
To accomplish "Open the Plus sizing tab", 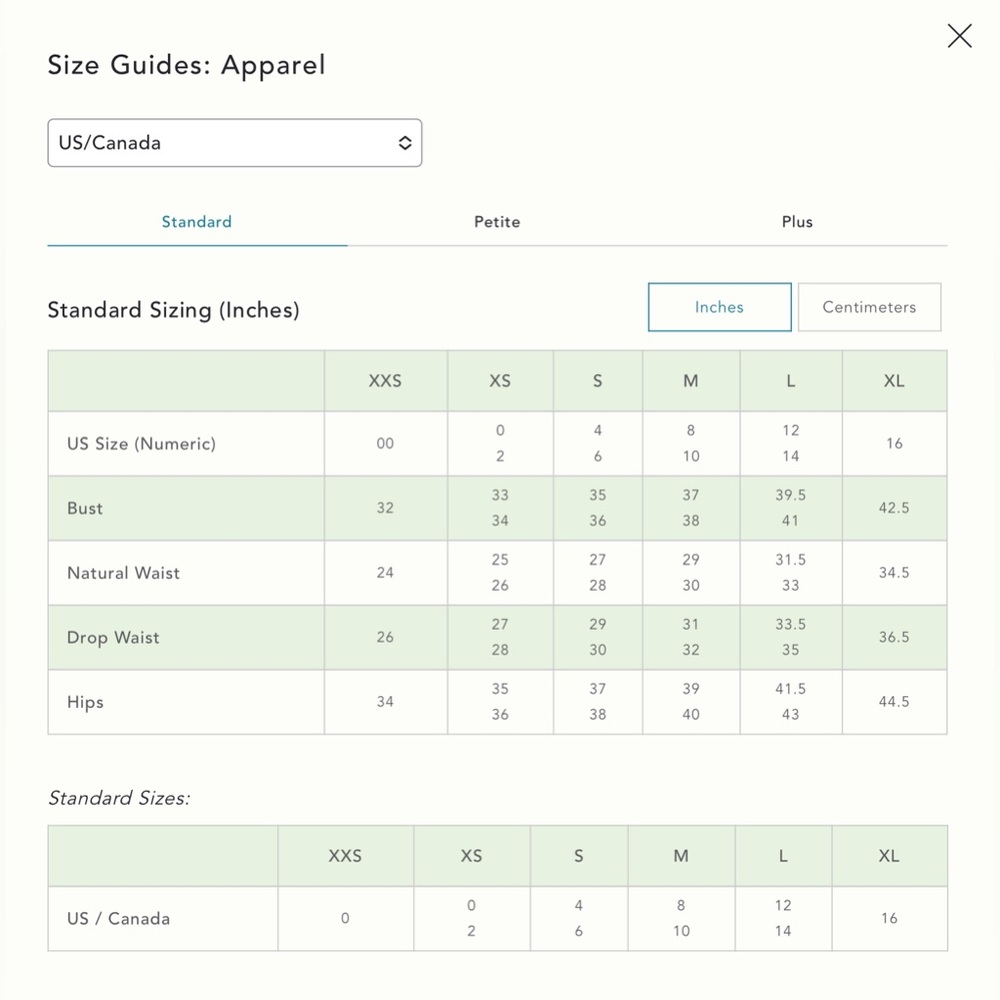I will point(797,222).
